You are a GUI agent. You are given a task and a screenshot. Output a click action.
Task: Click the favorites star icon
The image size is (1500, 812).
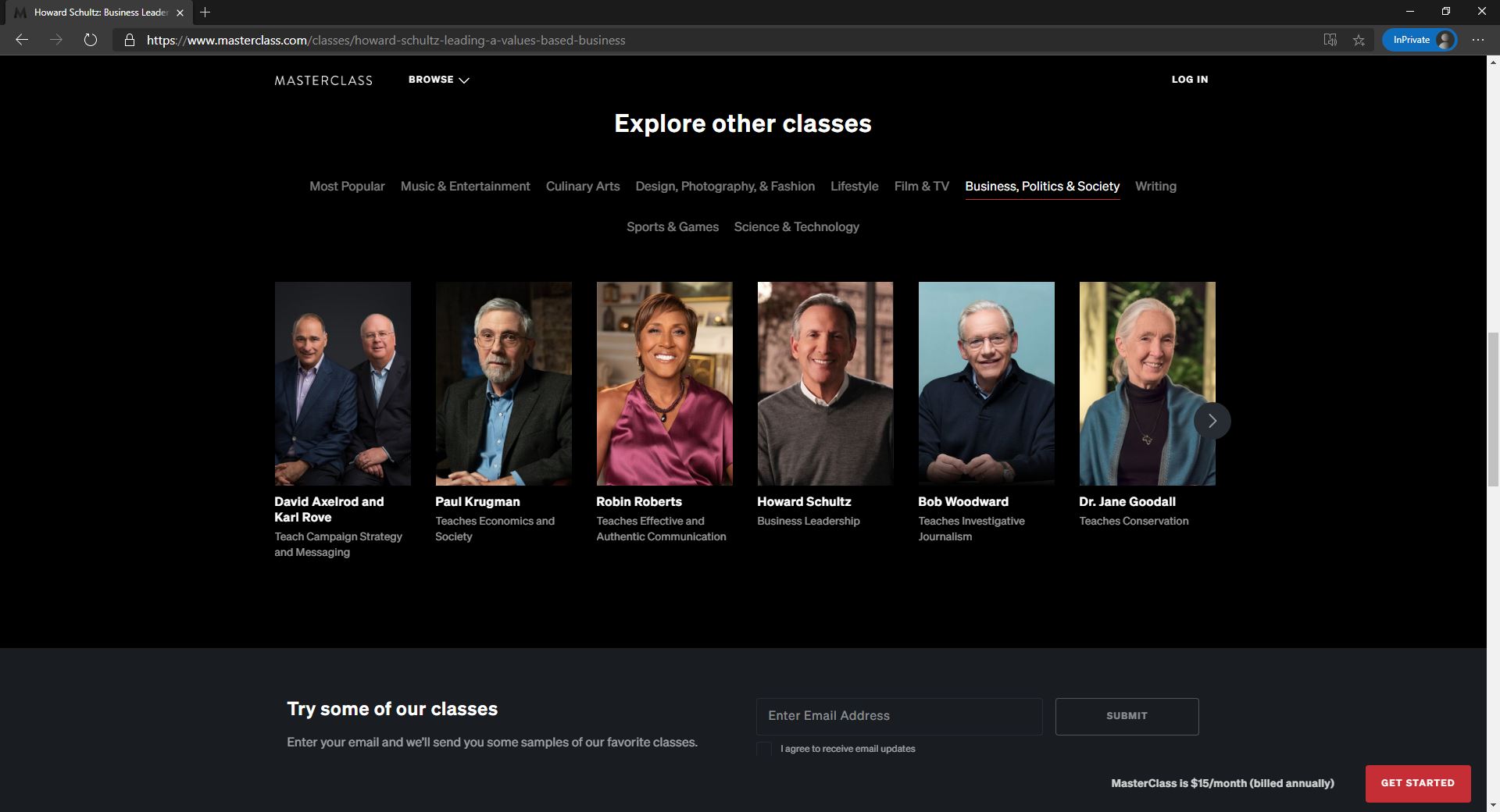coord(1359,40)
